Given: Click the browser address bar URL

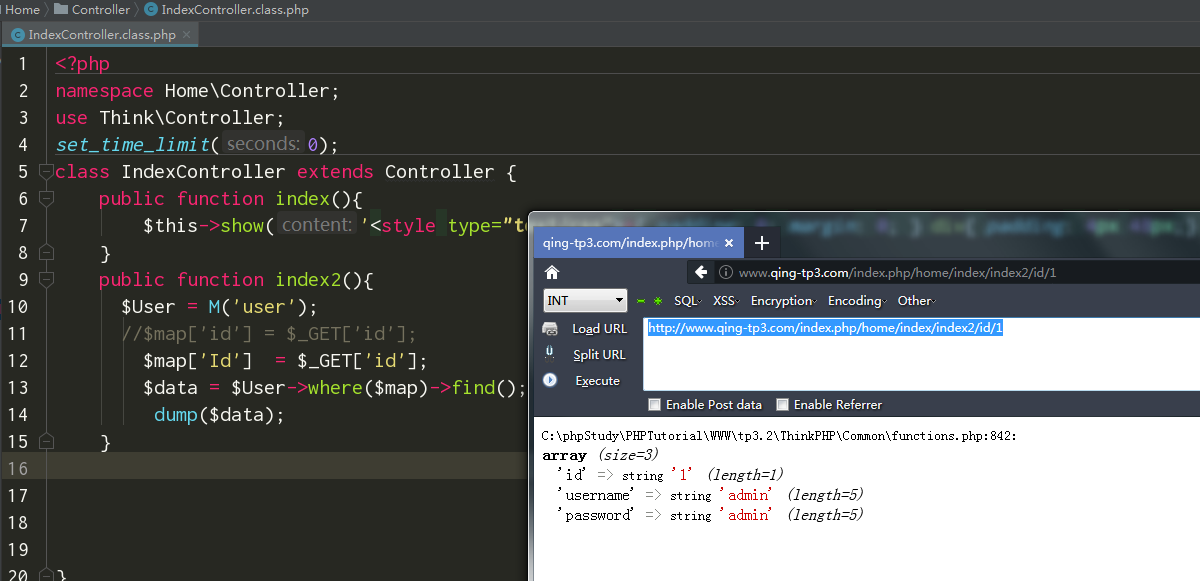Looking at the screenshot, I should coord(897,272).
